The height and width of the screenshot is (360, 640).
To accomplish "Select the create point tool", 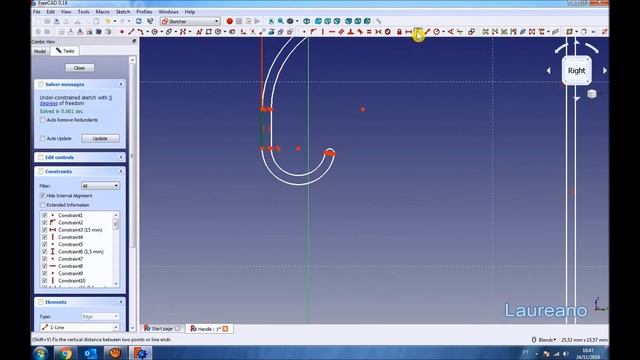I will coord(122,31).
